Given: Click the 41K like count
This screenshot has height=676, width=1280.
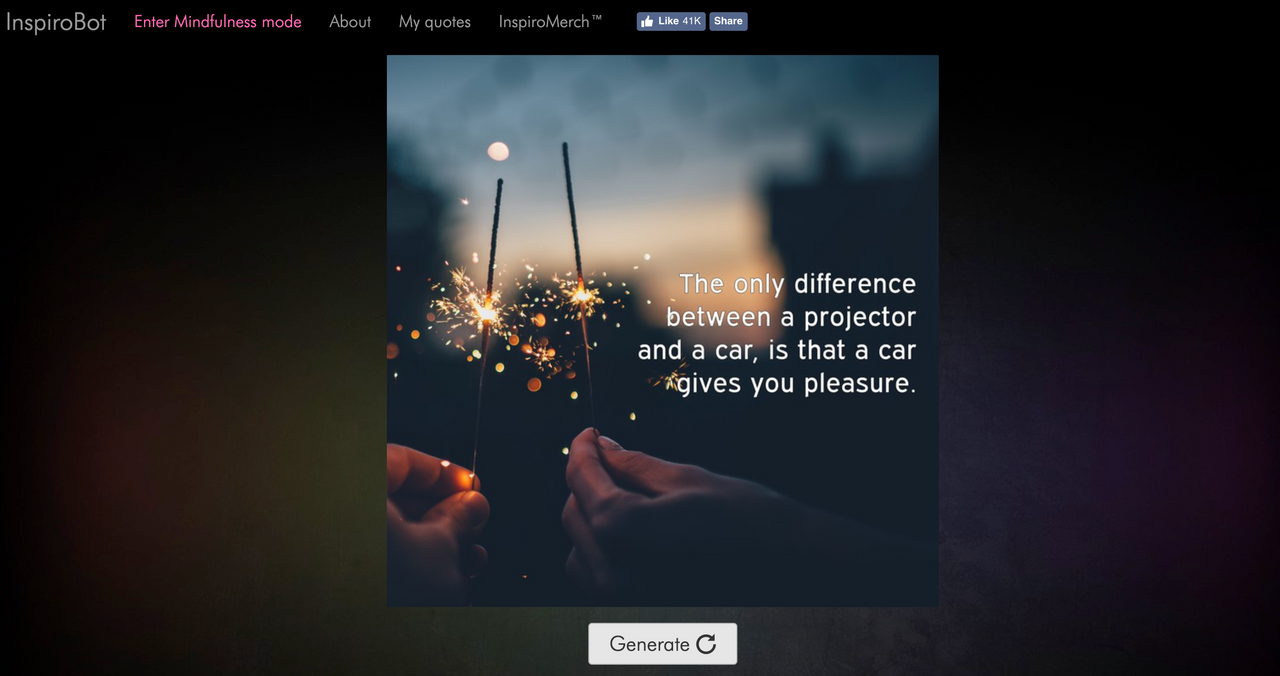Looking at the screenshot, I should pos(692,21).
